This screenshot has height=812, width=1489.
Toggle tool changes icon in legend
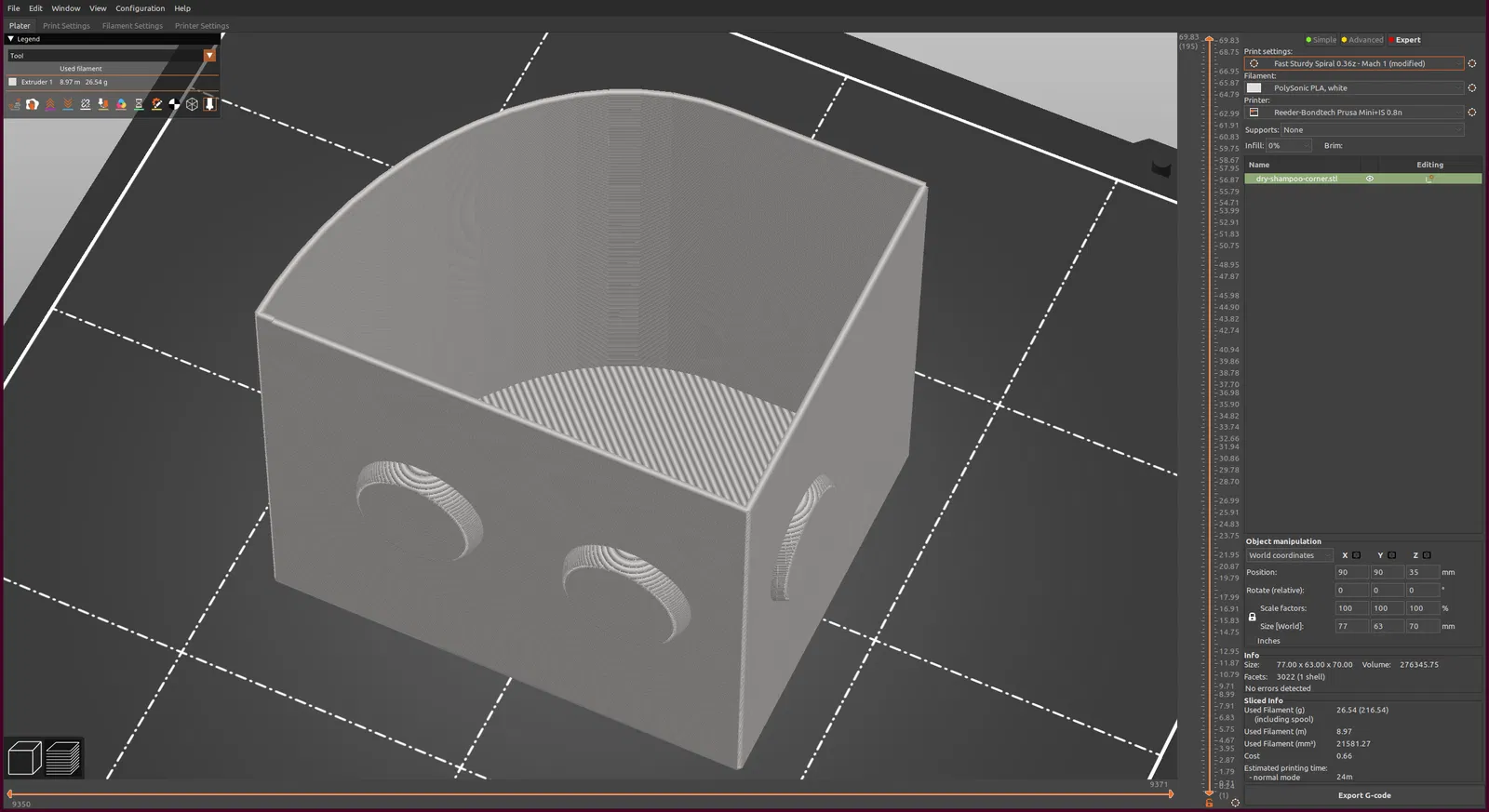[x=103, y=104]
